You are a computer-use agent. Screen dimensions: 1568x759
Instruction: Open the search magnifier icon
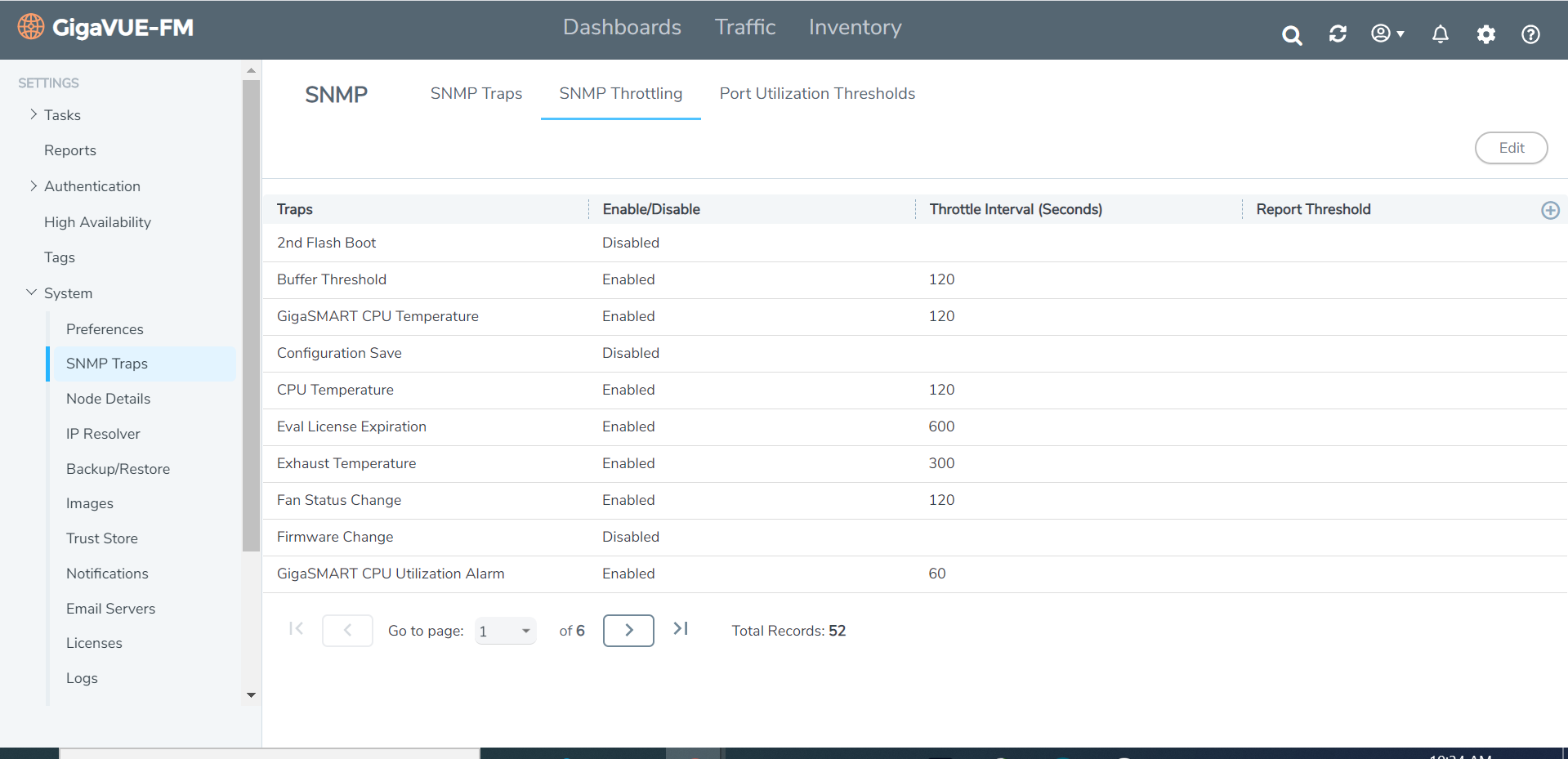(x=1291, y=35)
